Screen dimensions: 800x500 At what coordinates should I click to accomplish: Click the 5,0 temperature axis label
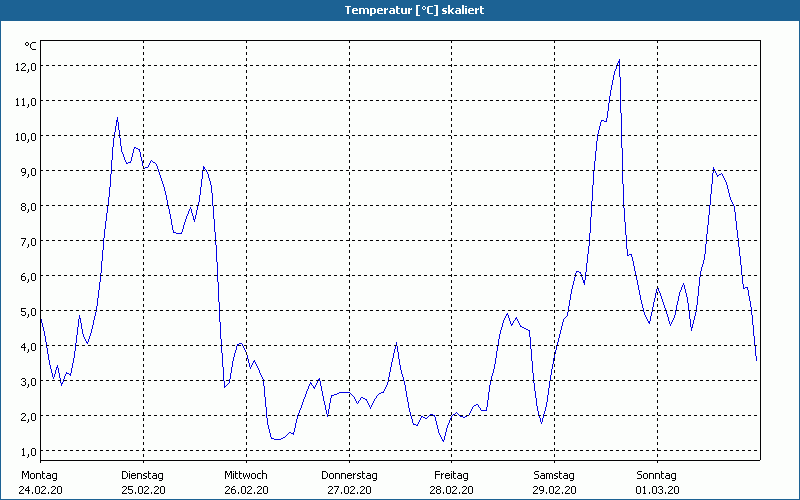[25, 311]
